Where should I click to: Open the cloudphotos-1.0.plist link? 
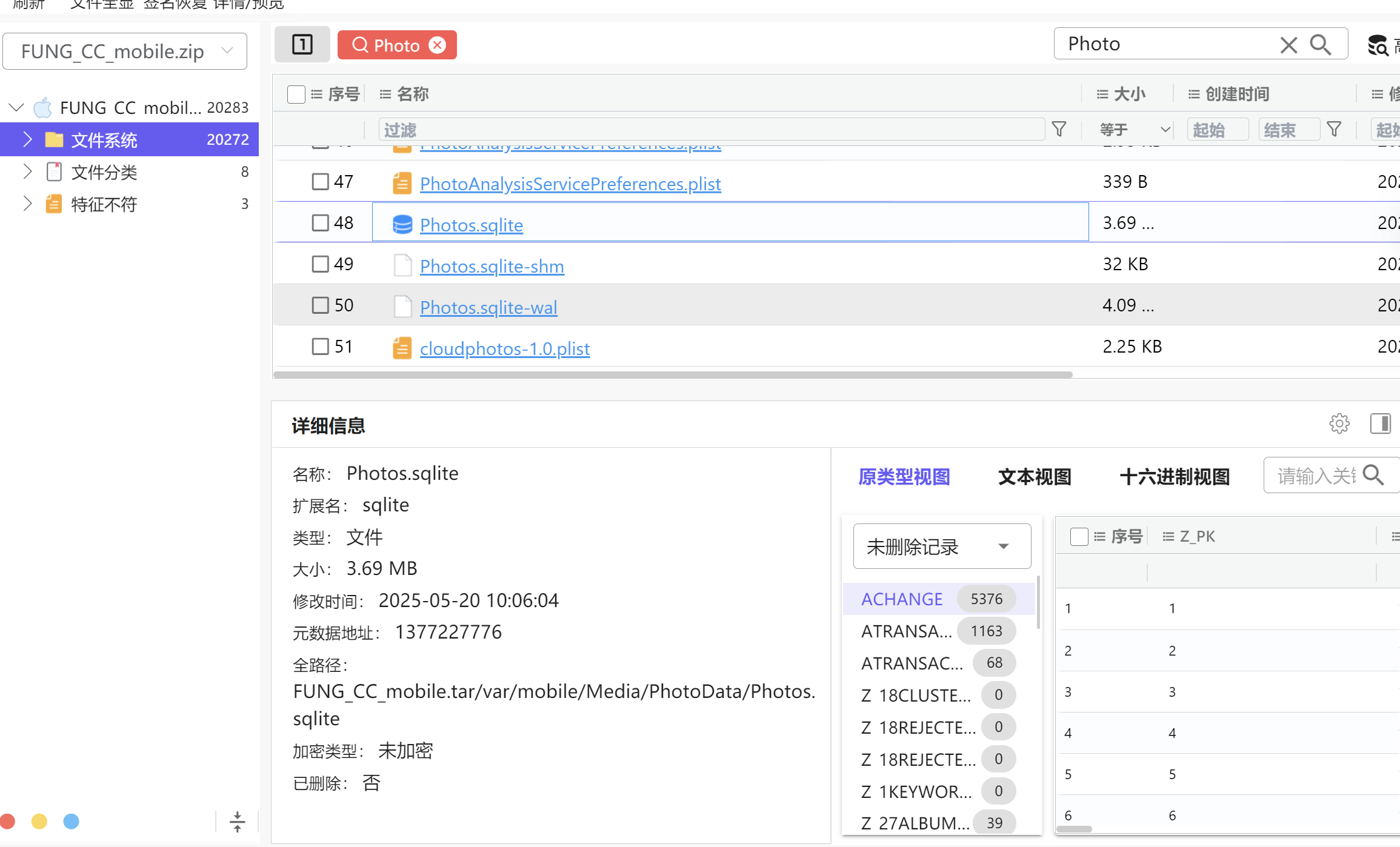coord(504,349)
